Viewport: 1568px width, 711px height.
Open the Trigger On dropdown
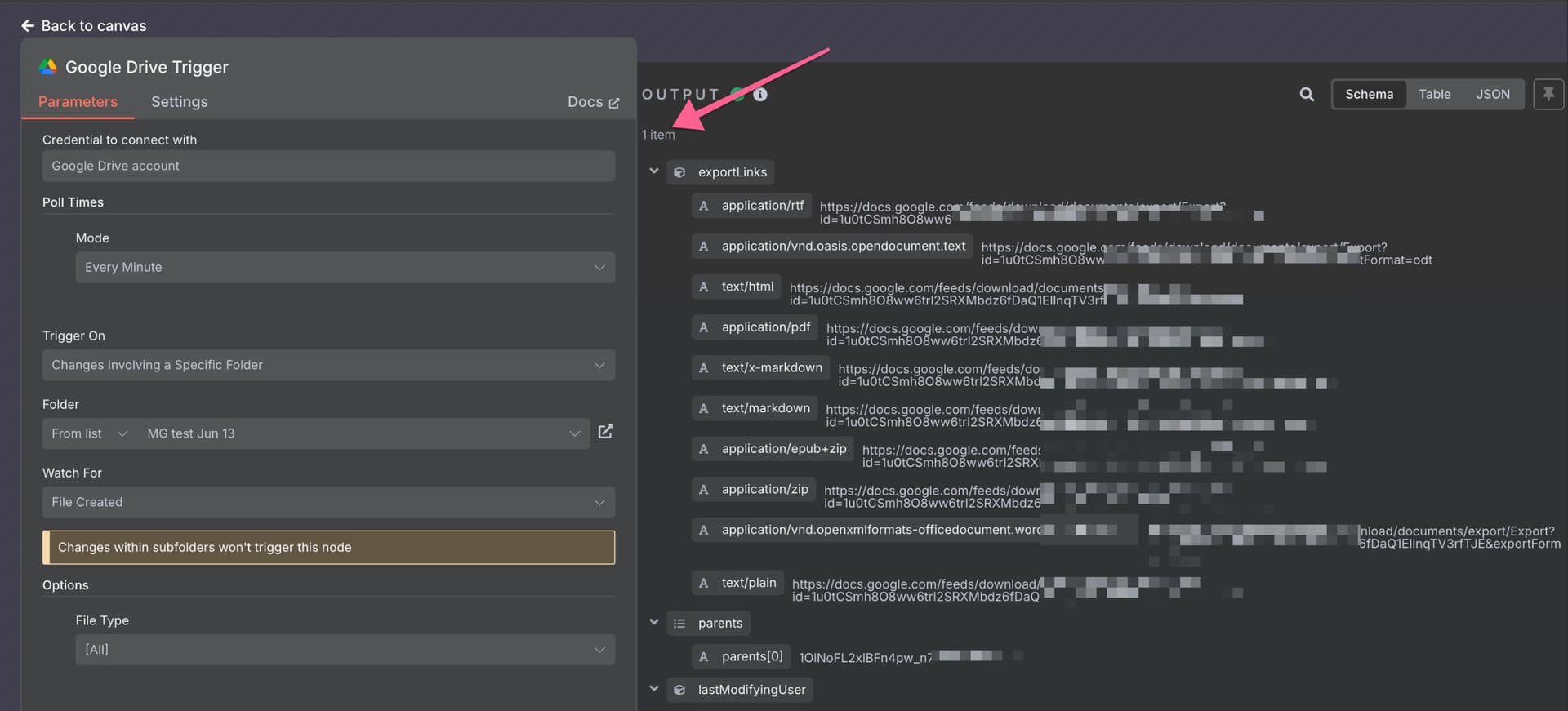click(x=328, y=365)
